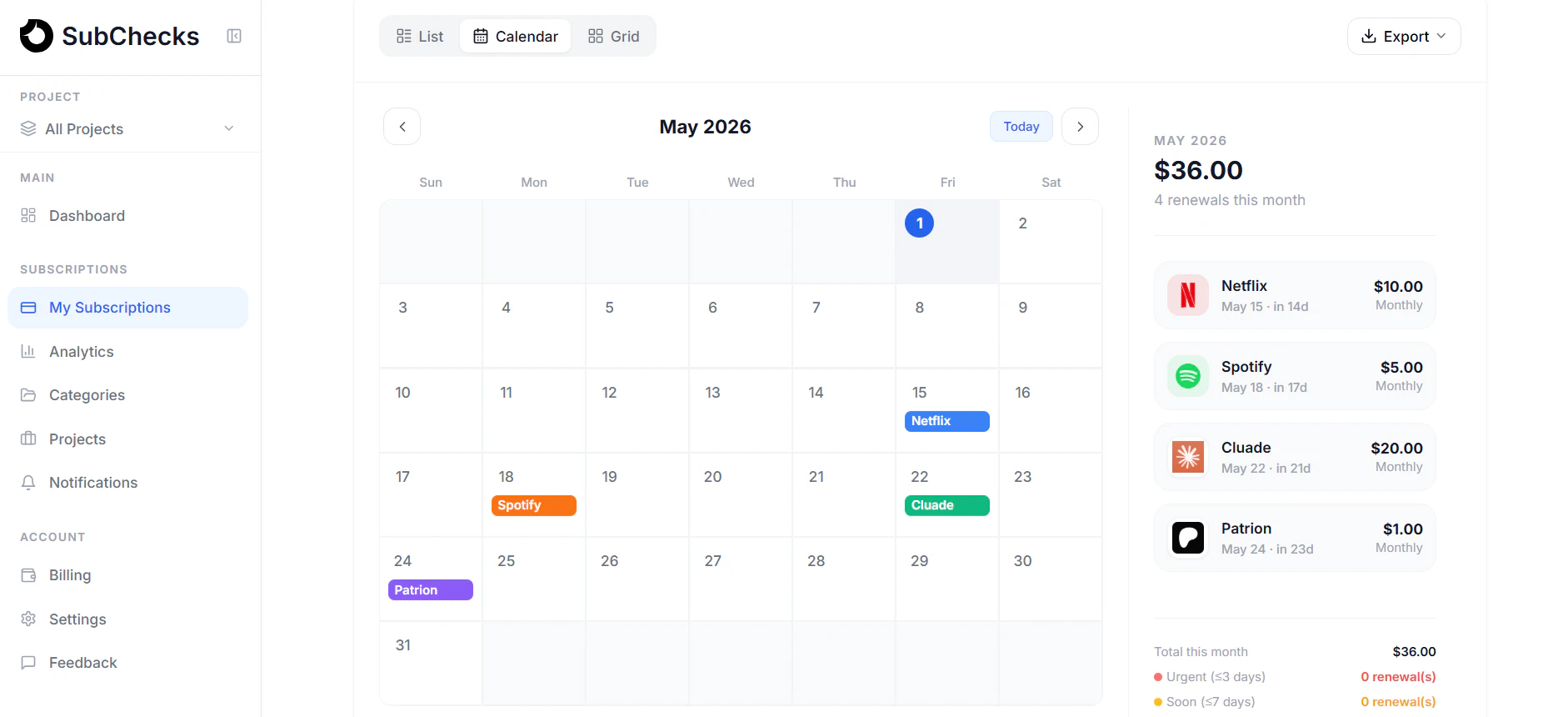The width and height of the screenshot is (1568, 717).
Task: Go to previous month arrow
Action: (402, 127)
